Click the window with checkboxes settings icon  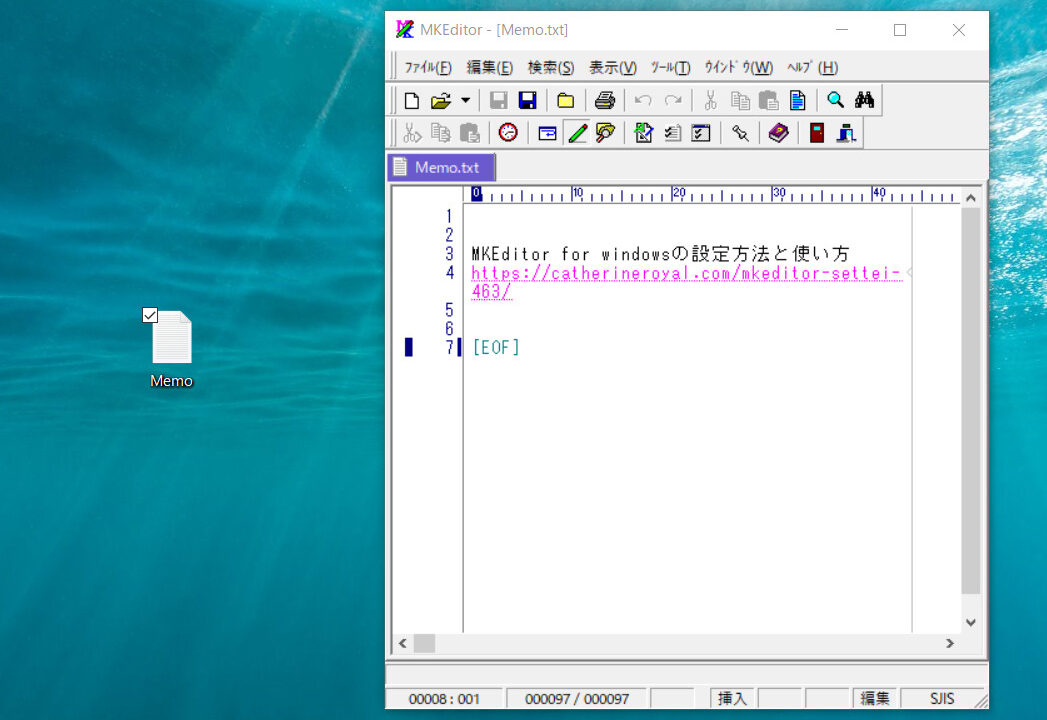coord(701,133)
